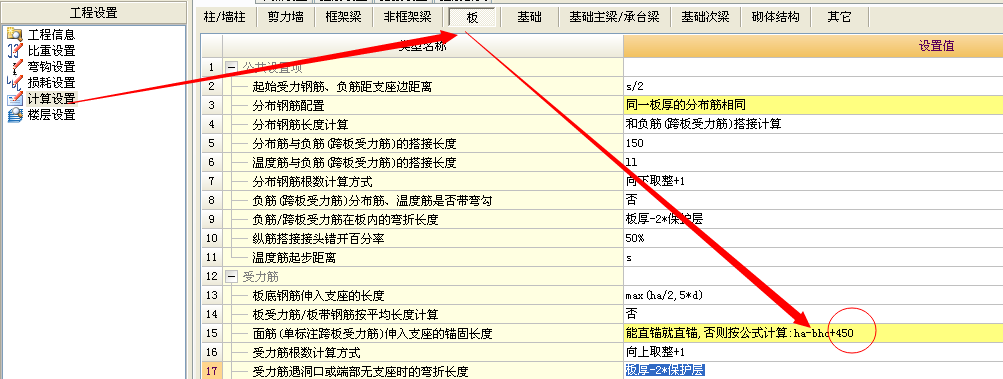Click the 工程信息 icon in sidebar
Viewport: 1003px width, 379px height.
tap(14, 35)
